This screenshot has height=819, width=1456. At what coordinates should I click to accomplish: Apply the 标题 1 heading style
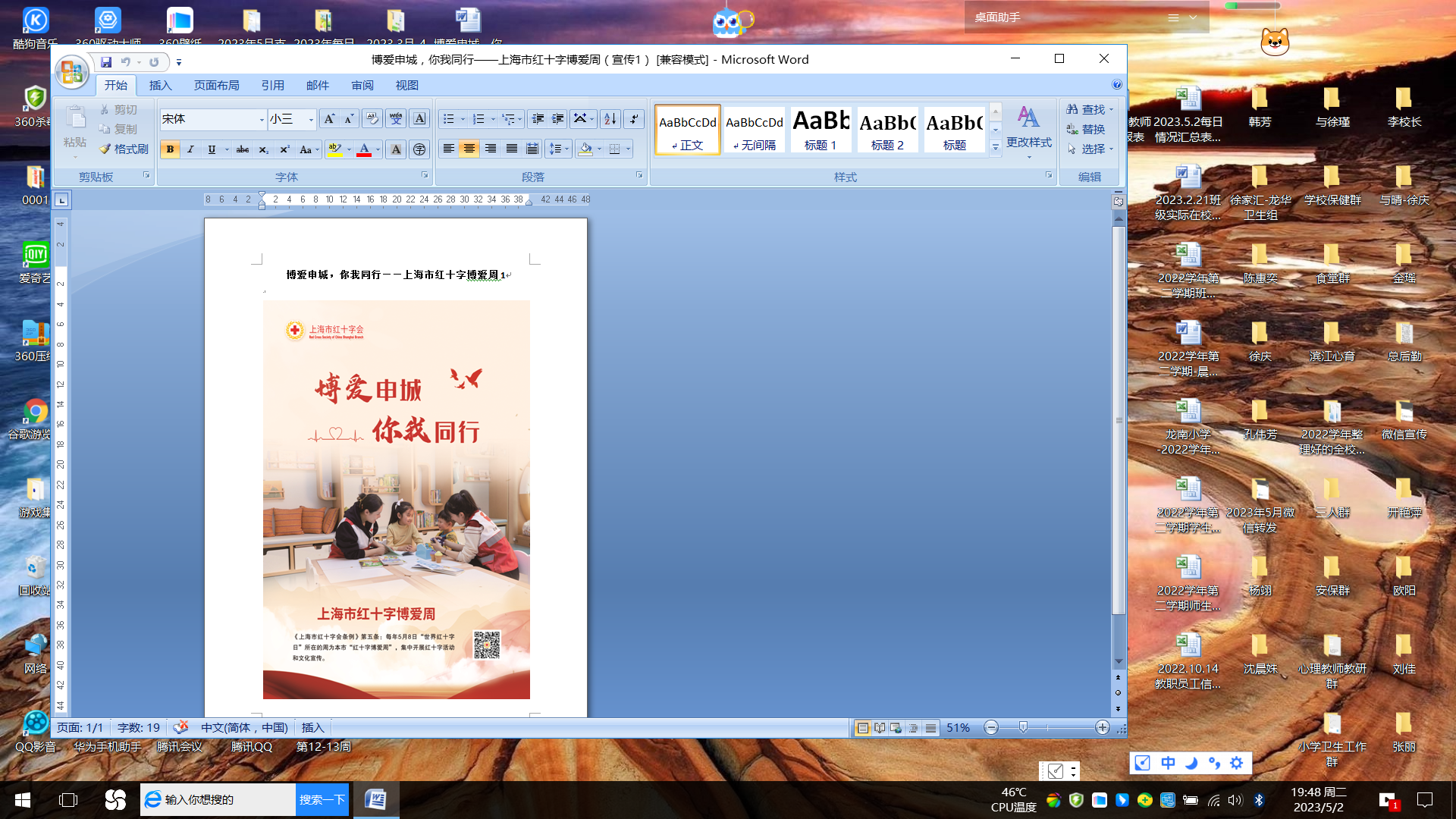coord(821,130)
